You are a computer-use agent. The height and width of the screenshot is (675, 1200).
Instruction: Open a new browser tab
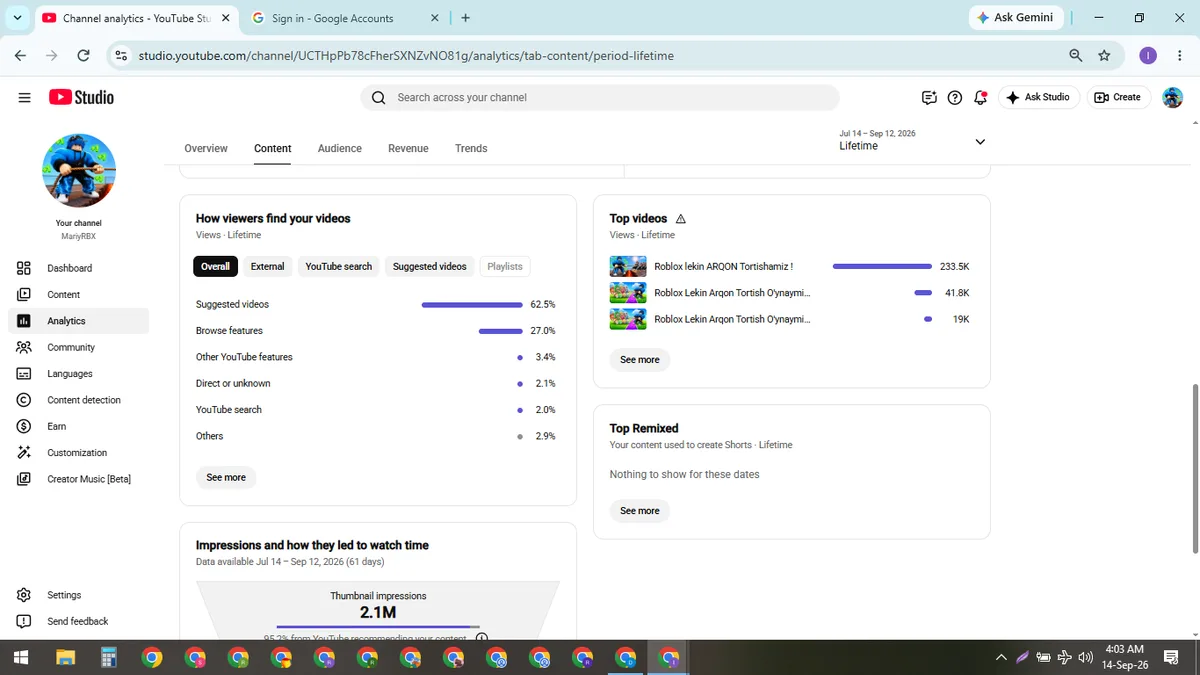(466, 18)
